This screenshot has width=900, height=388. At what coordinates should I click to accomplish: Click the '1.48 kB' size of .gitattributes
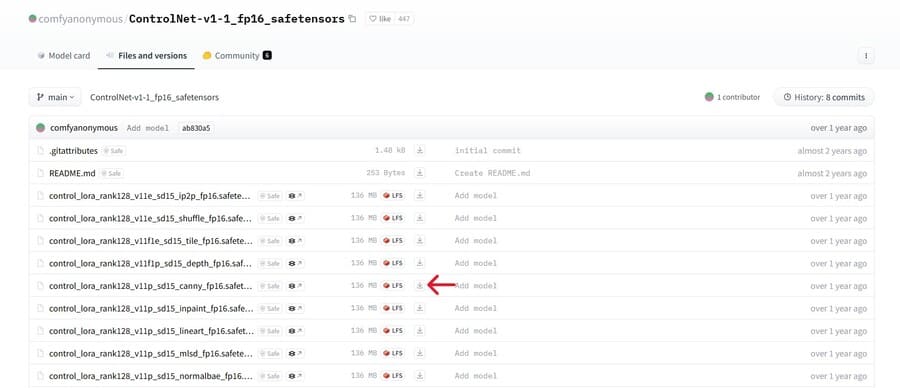(x=390, y=150)
